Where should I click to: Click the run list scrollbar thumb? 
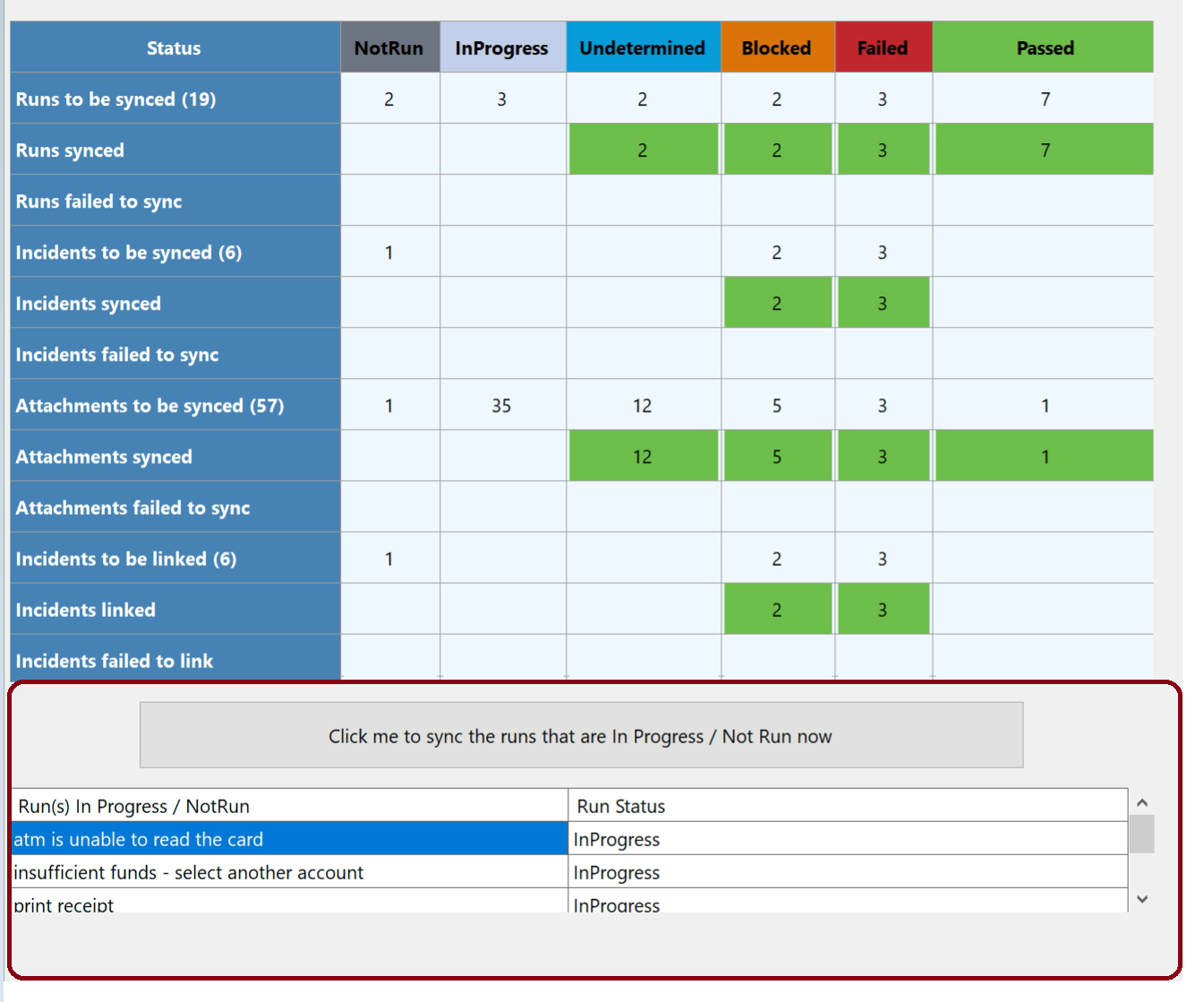point(1141,834)
